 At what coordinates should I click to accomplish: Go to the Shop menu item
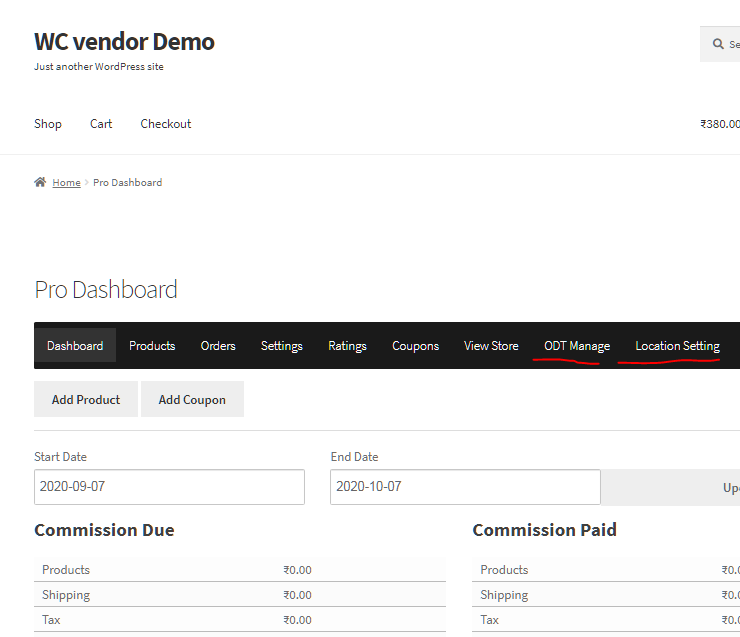[x=48, y=124]
